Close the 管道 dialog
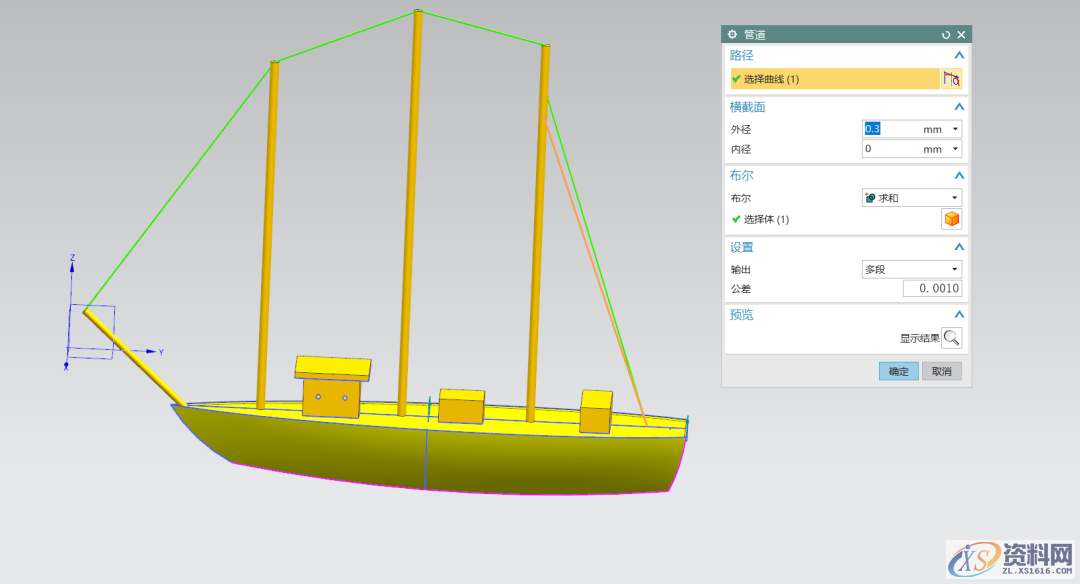This screenshot has width=1080, height=584. (x=961, y=34)
